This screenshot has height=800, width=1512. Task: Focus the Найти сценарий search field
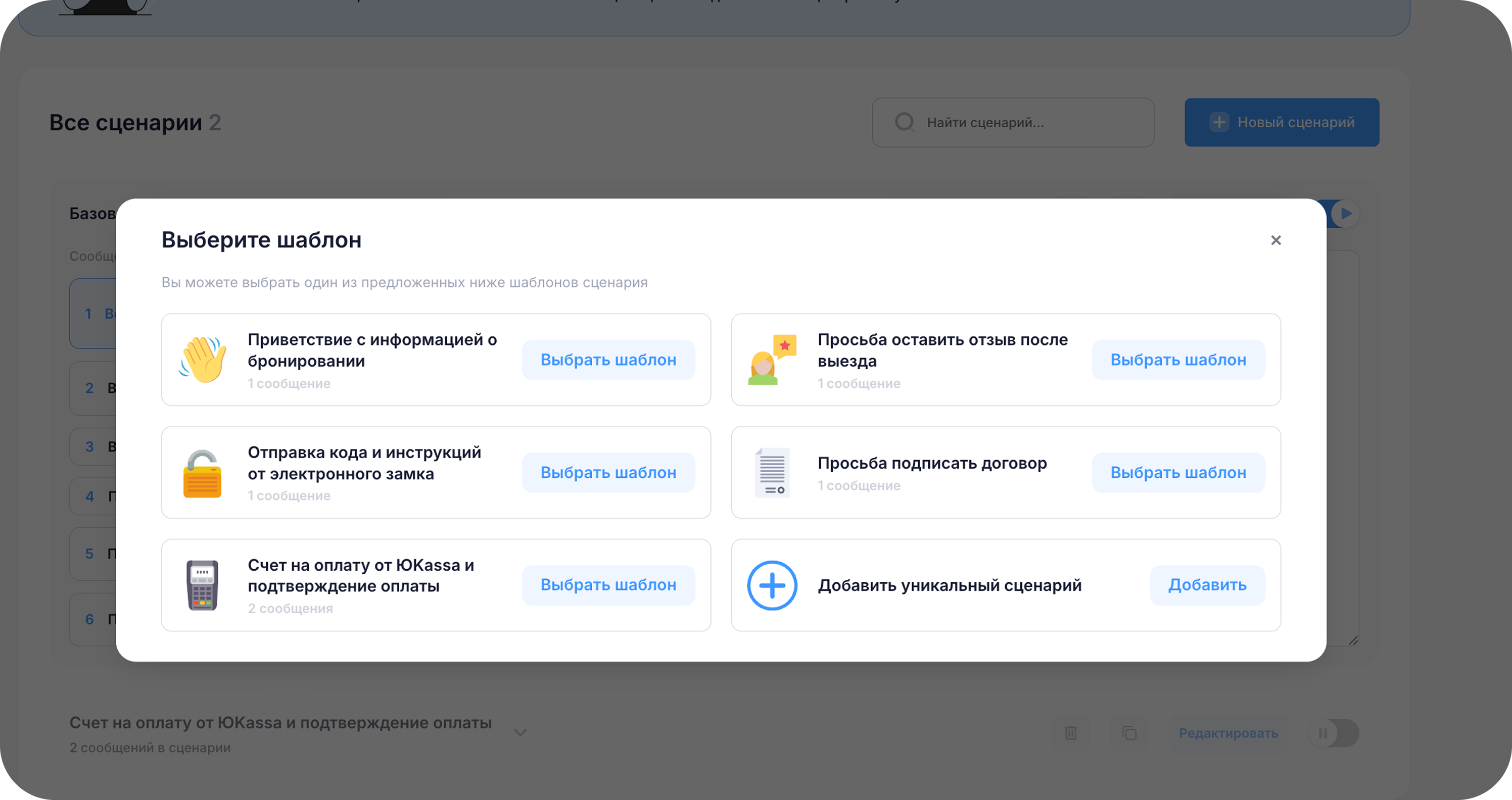(1013, 123)
